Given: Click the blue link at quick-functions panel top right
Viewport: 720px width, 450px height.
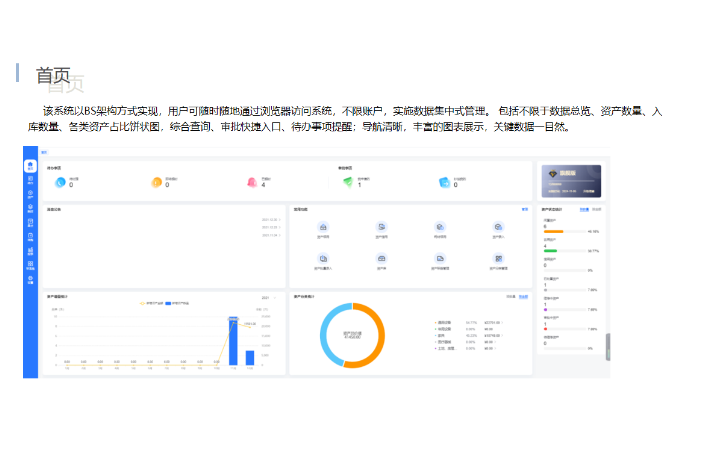Looking at the screenshot, I should pyautogui.click(x=525, y=210).
